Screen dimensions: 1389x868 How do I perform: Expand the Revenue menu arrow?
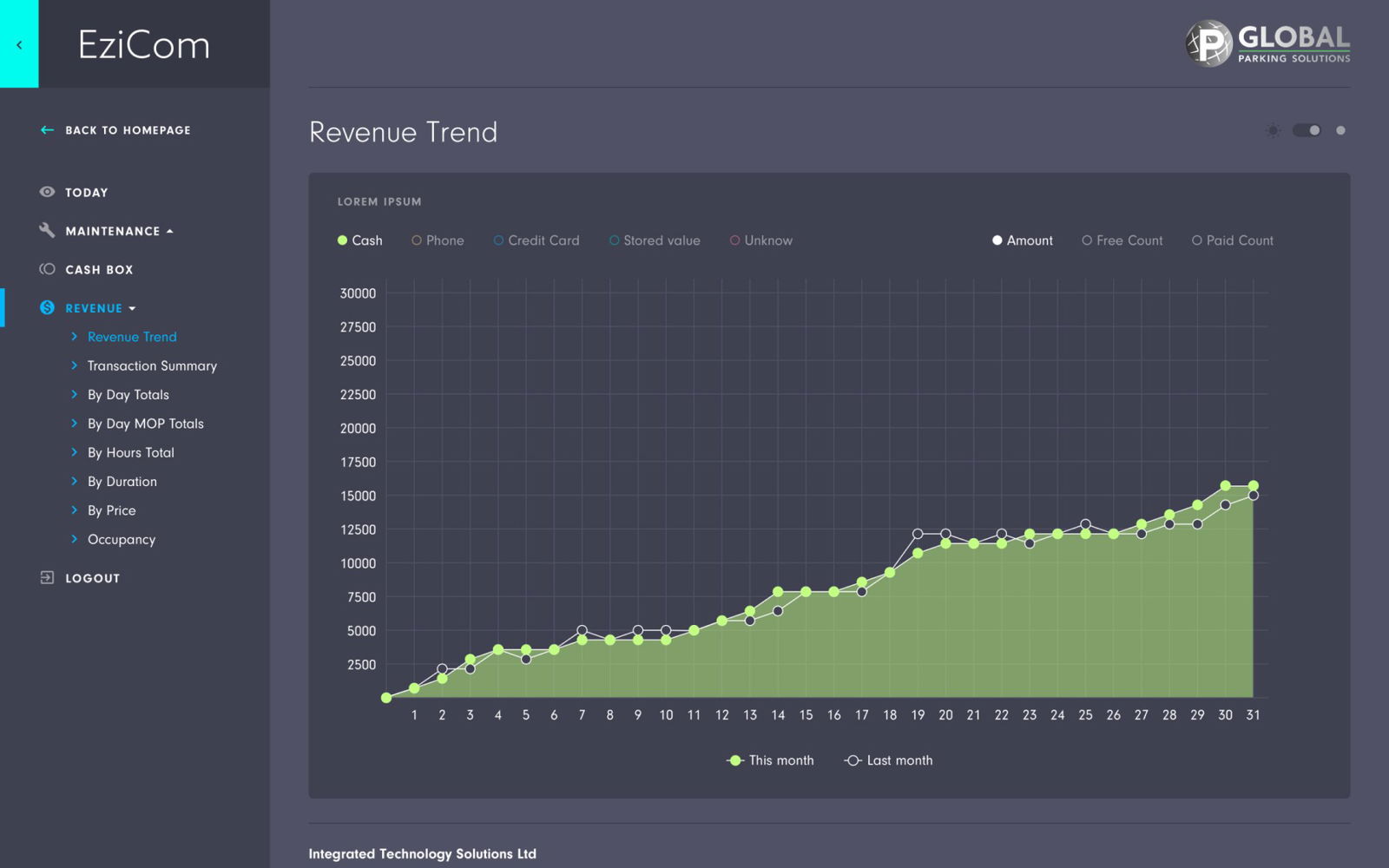pyautogui.click(x=132, y=308)
